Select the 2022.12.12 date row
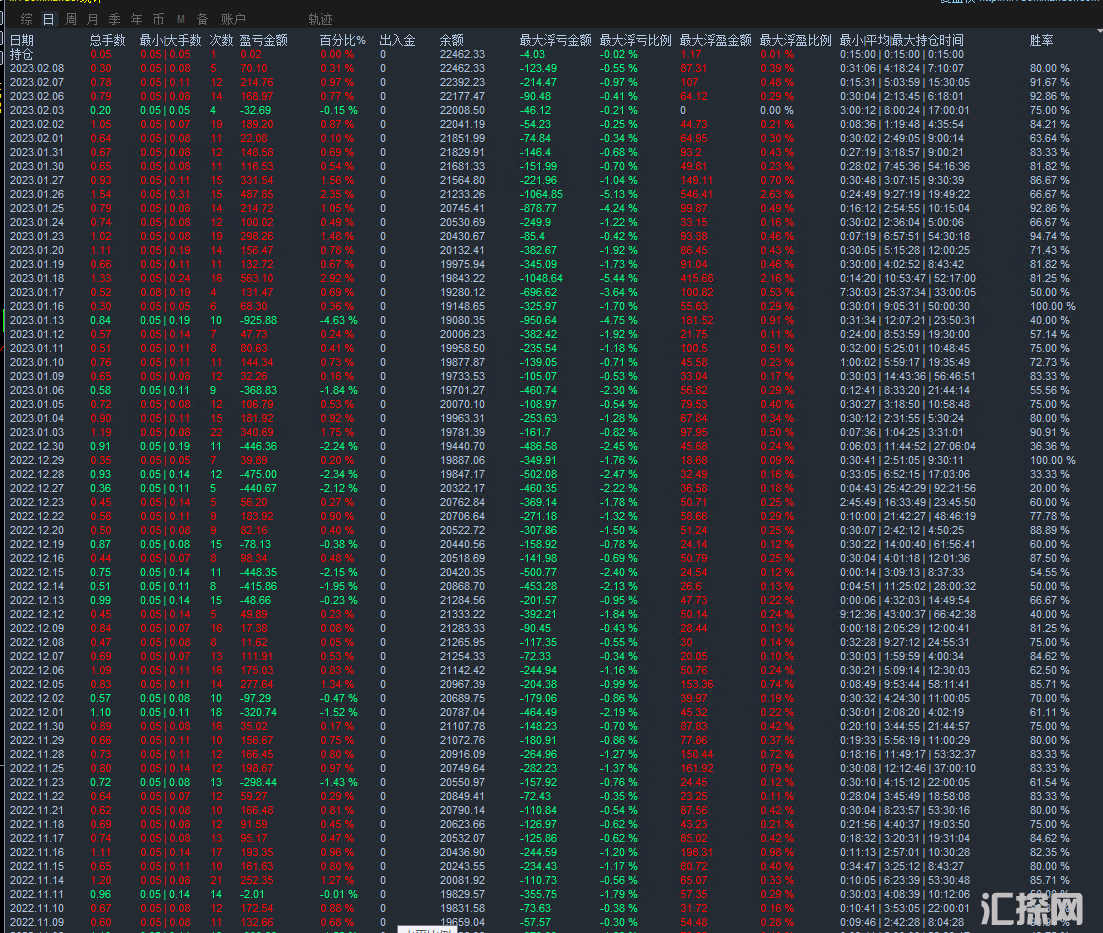This screenshot has width=1103, height=933. 37,614
